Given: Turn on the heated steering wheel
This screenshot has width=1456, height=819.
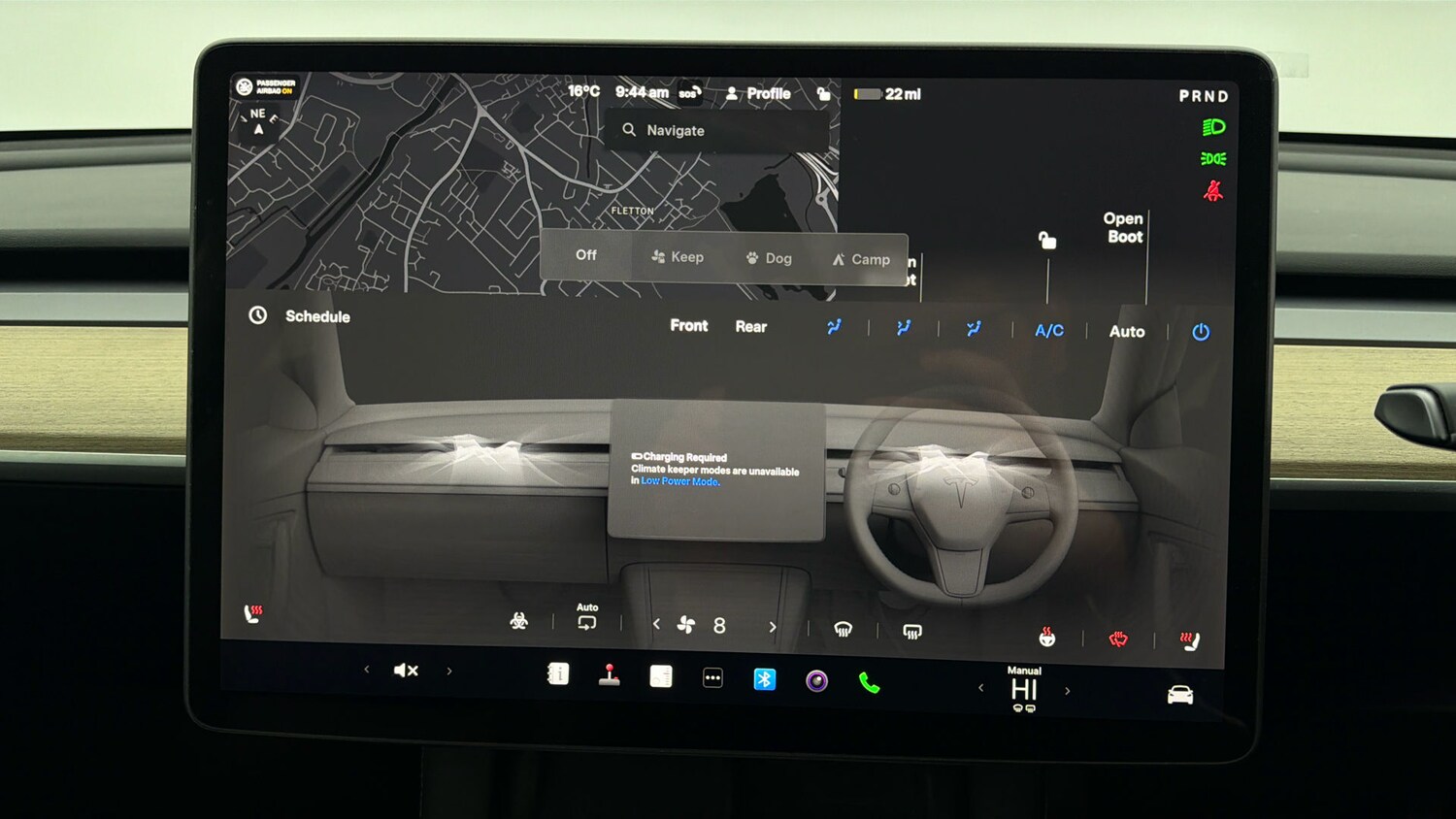Looking at the screenshot, I should [1045, 638].
